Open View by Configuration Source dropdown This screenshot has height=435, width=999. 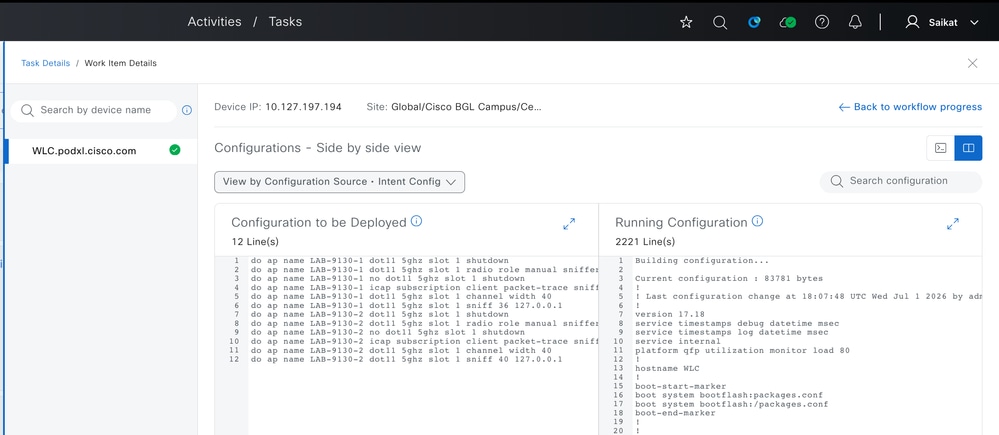(340, 182)
